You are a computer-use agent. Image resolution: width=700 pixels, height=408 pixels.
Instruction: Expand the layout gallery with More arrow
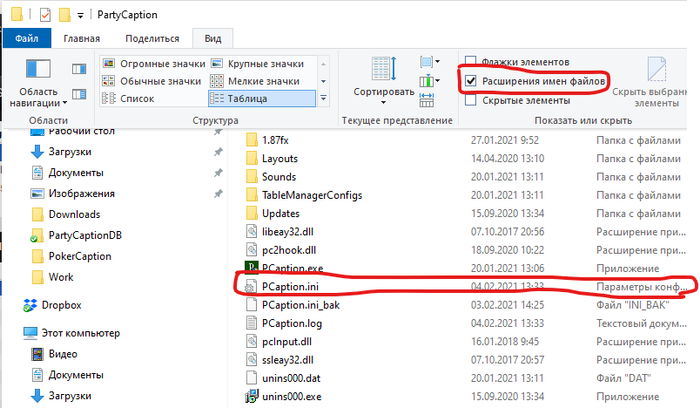tap(324, 98)
